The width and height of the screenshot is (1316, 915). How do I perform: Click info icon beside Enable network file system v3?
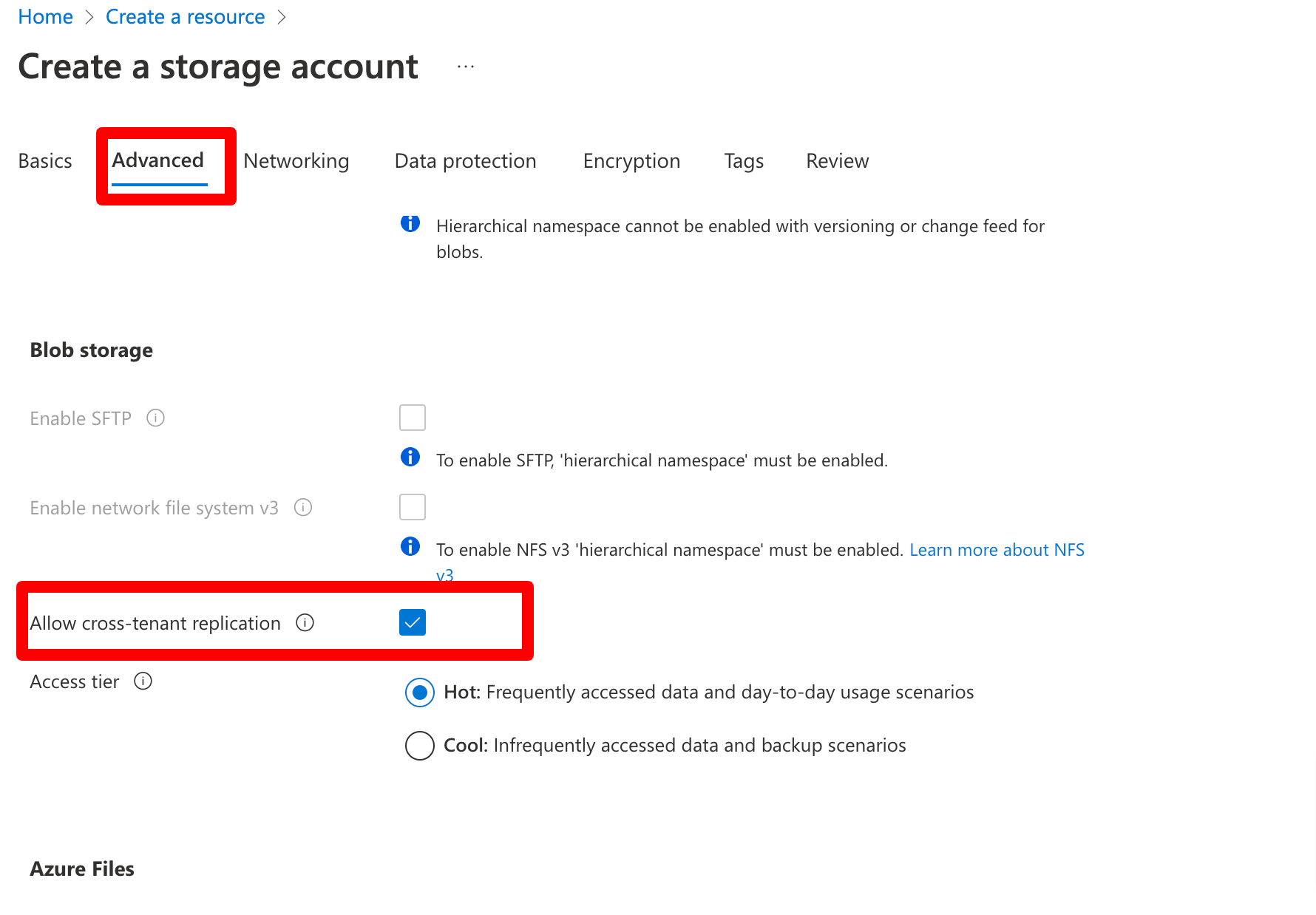(303, 508)
